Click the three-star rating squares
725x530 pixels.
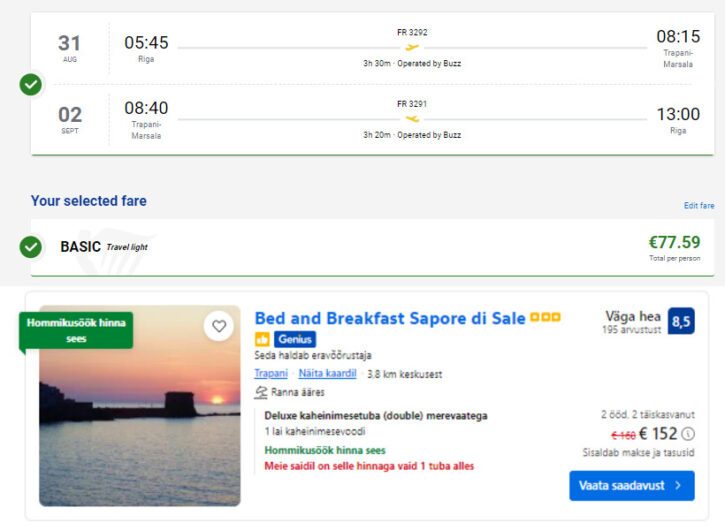pos(545,317)
